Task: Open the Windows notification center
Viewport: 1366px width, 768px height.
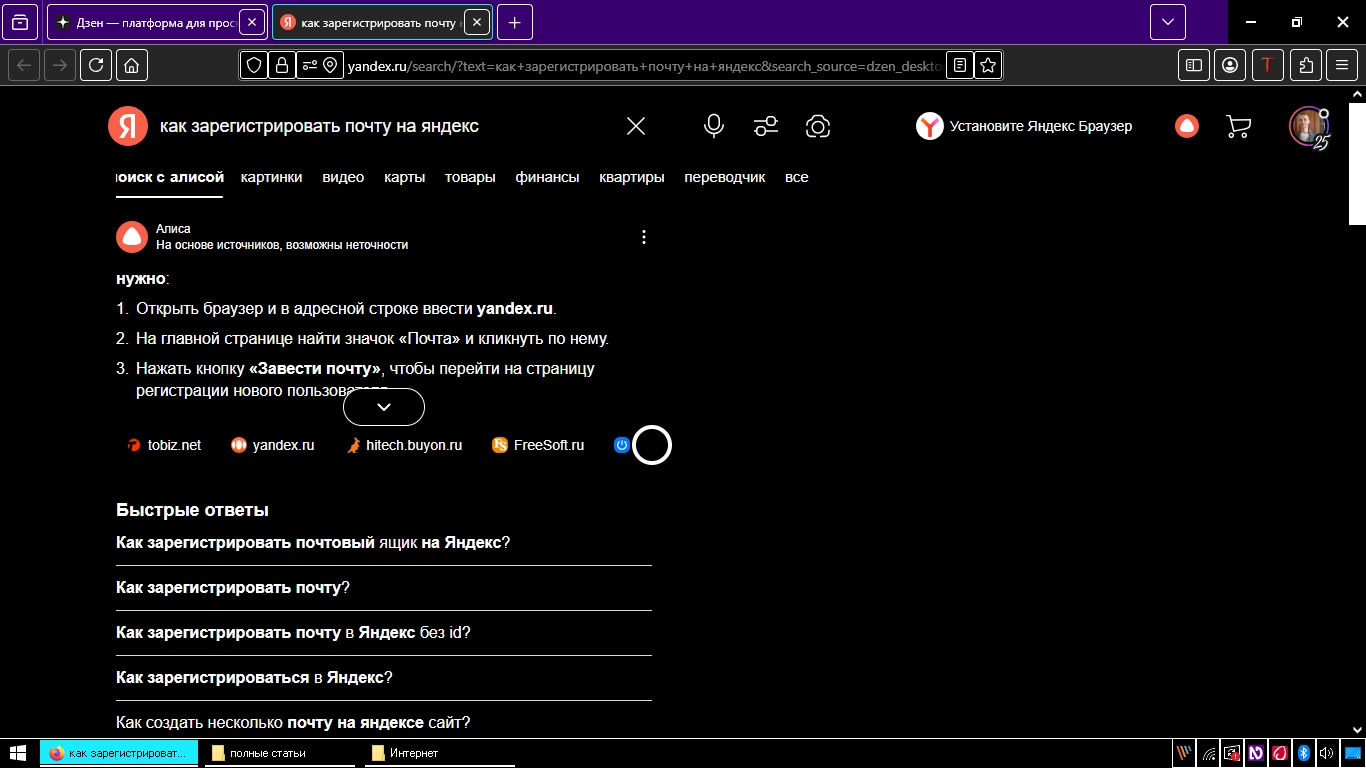Action: point(1352,753)
